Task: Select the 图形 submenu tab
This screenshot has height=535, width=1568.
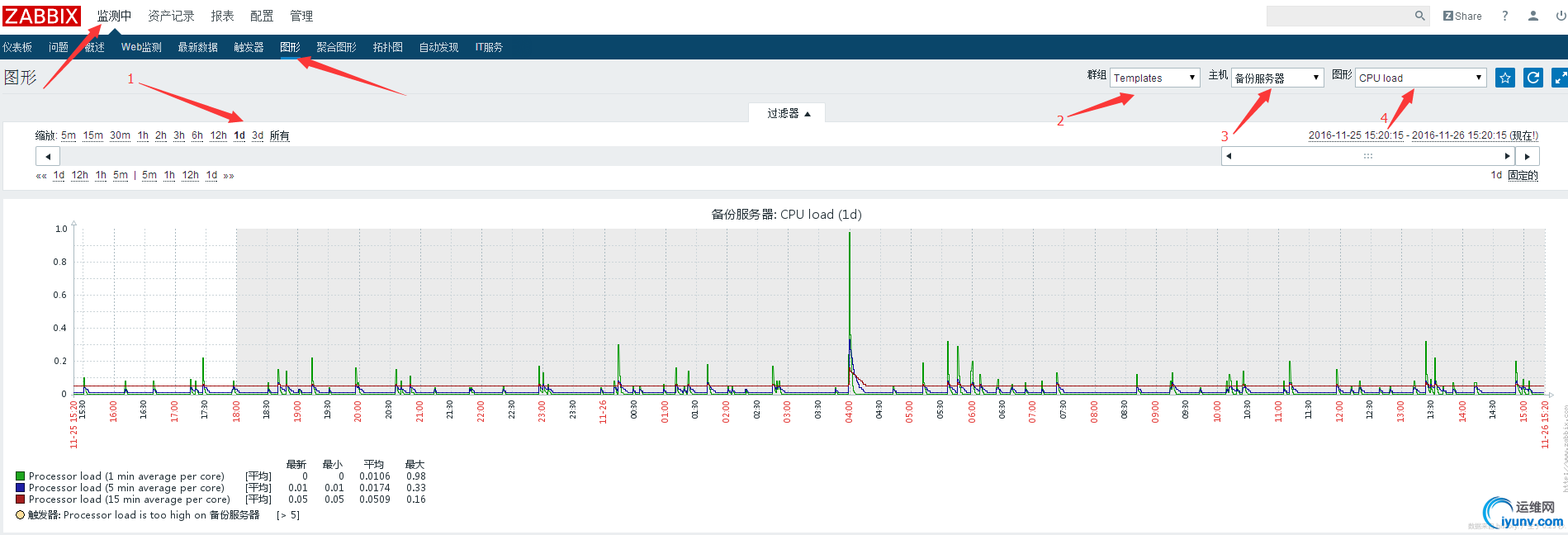Action: coord(290,47)
